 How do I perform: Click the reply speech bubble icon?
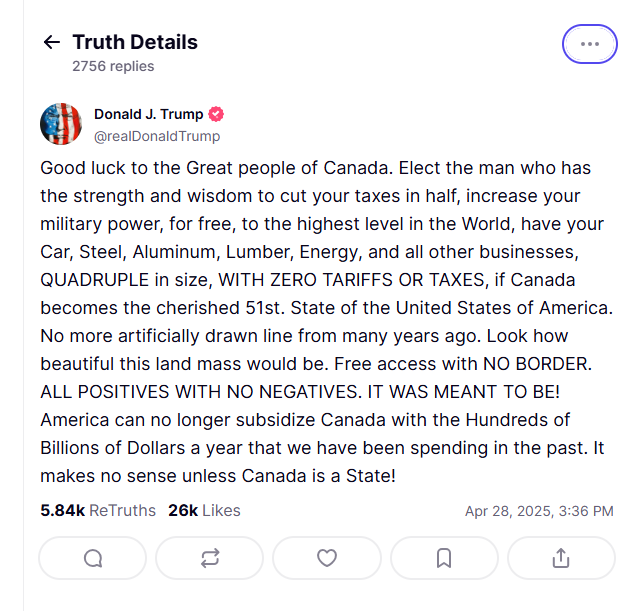pyautogui.click(x=93, y=558)
